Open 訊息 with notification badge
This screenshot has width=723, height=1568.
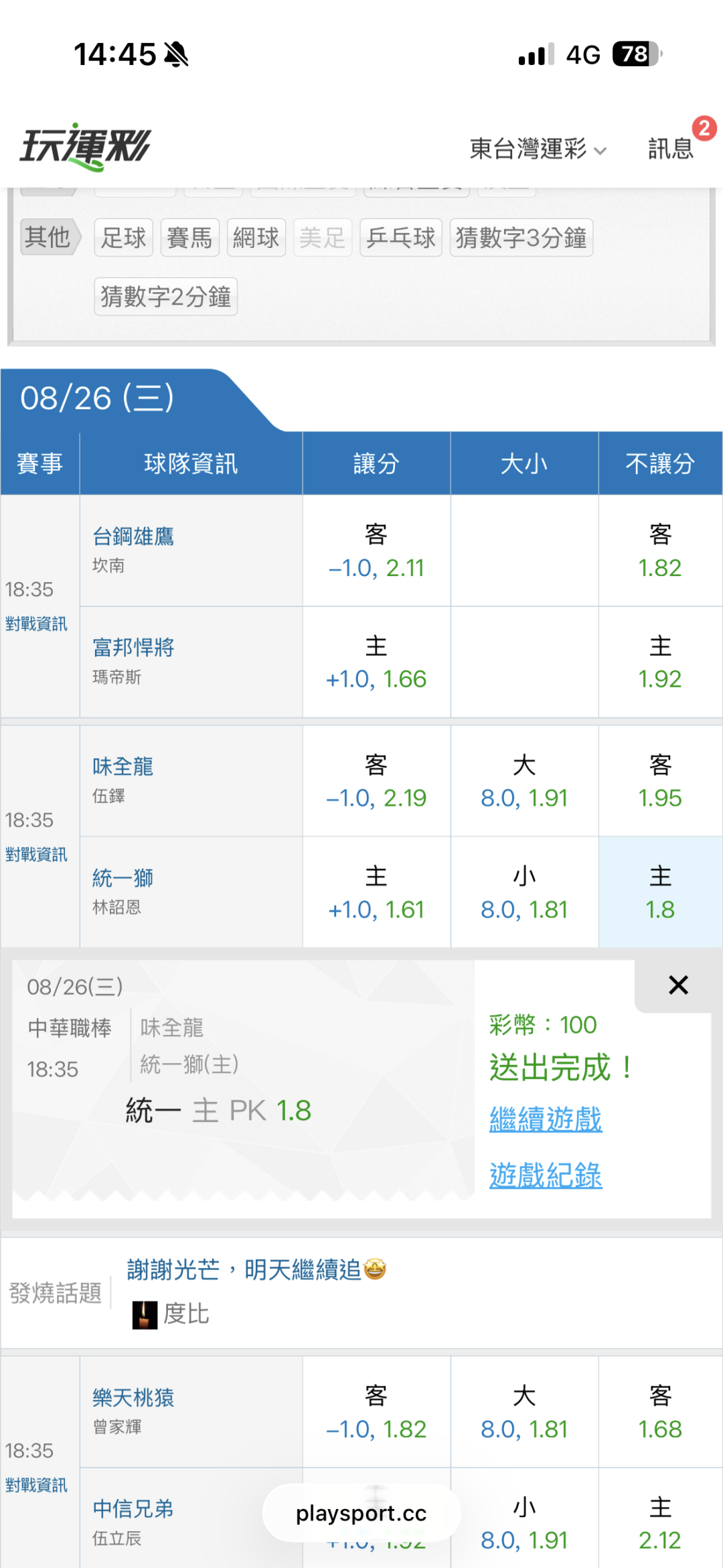pyautogui.click(x=671, y=147)
